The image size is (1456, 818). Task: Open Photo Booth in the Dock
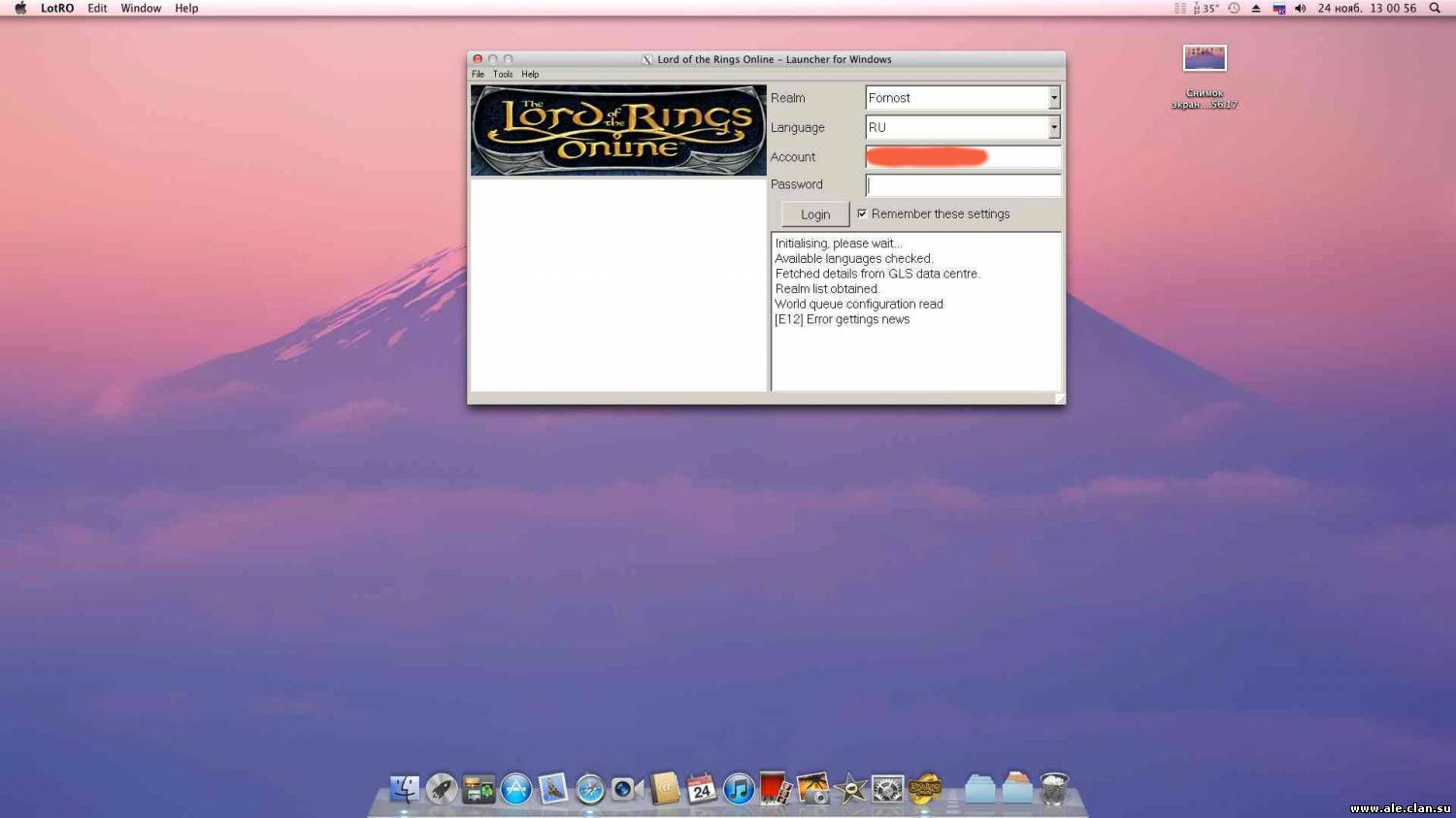coord(776,789)
